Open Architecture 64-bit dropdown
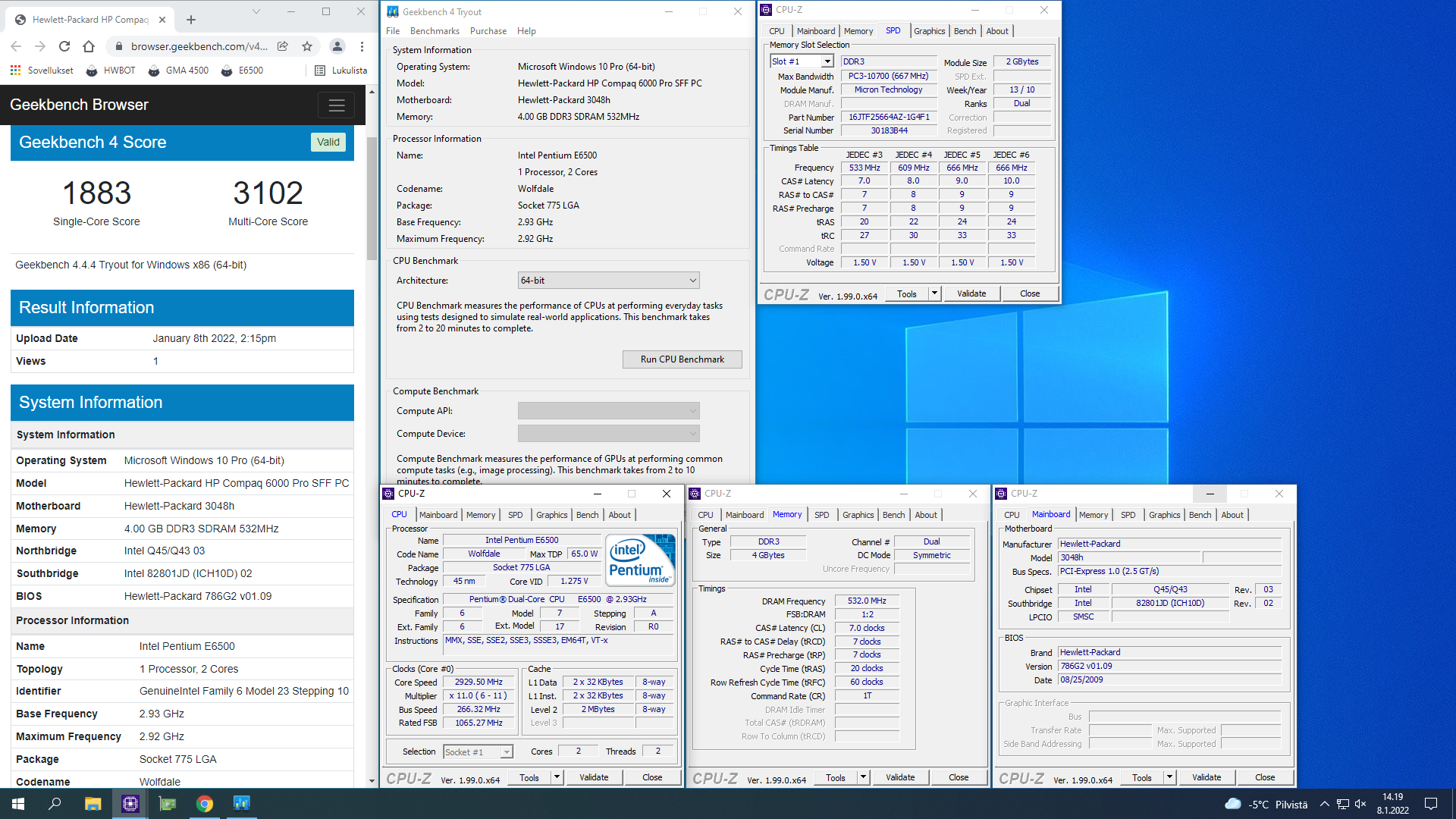 tap(608, 281)
